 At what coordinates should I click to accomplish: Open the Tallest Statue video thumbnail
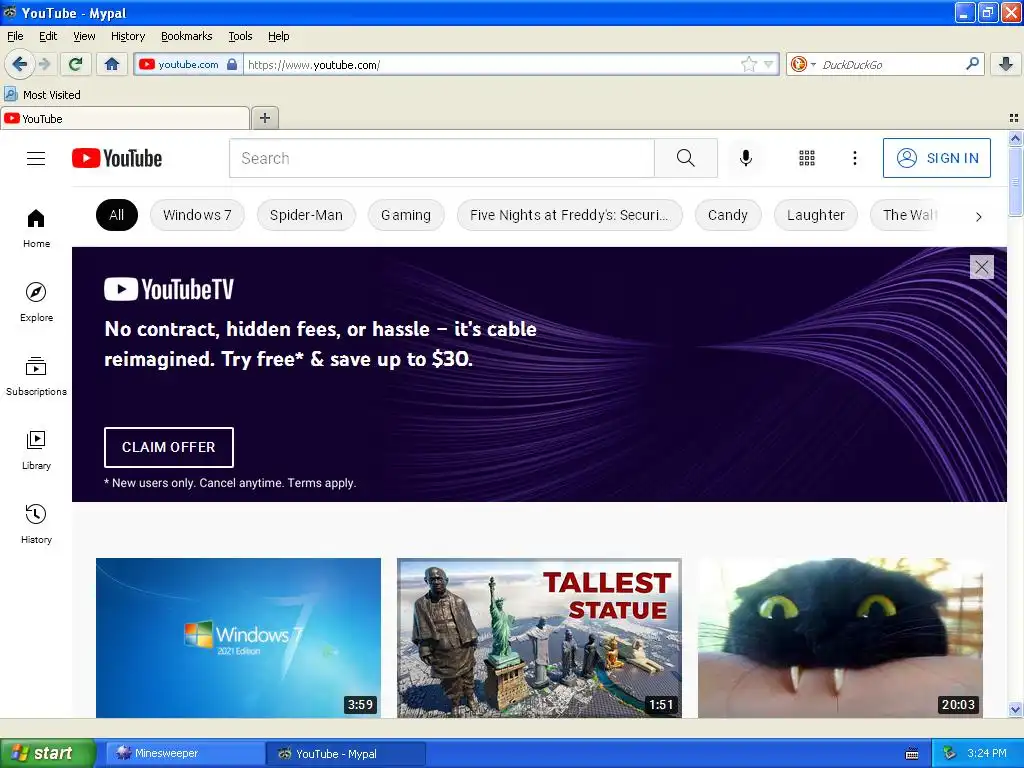click(x=539, y=637)
